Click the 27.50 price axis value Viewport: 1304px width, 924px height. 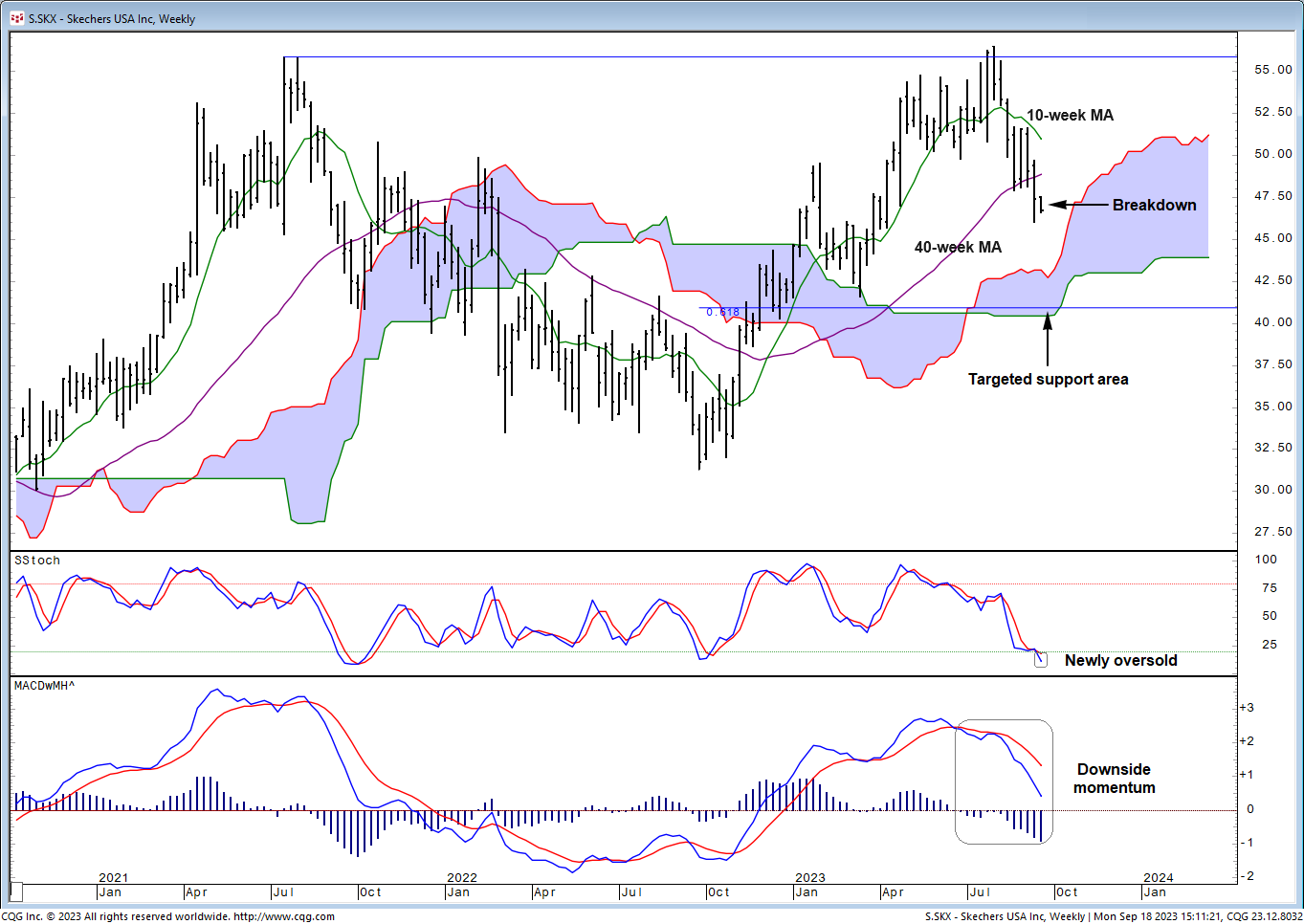pos(1272,532)
